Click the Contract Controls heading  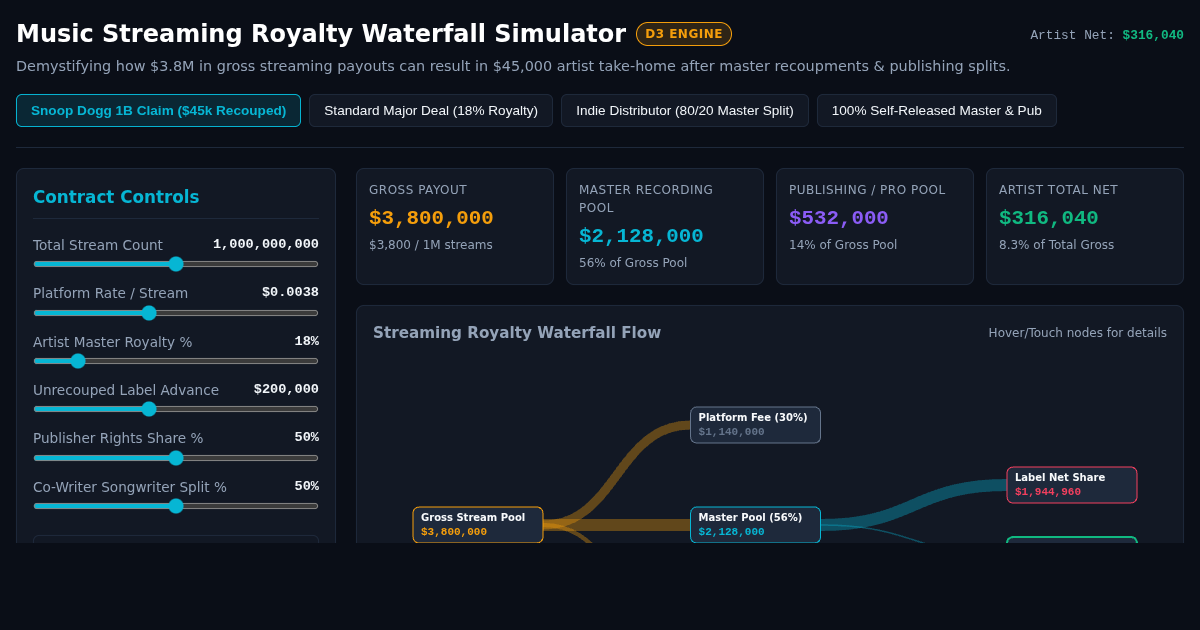(116, 197)
